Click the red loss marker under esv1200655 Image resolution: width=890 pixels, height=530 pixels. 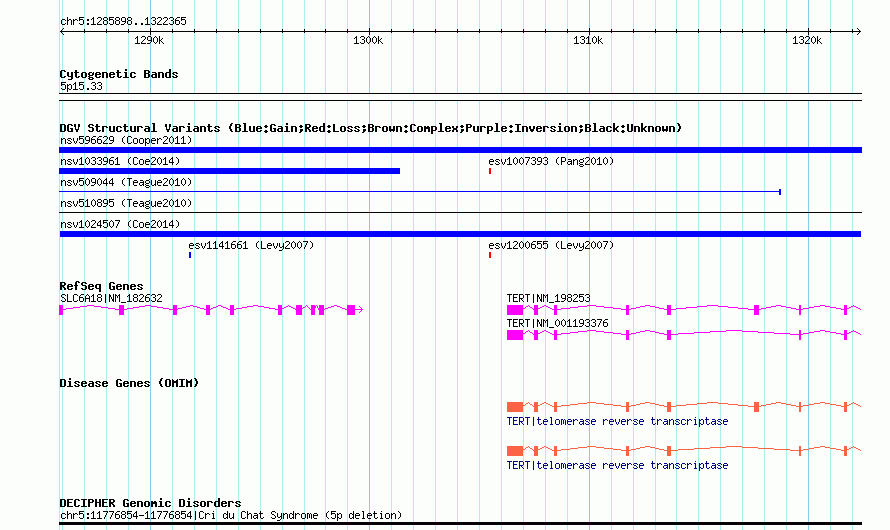490,255
